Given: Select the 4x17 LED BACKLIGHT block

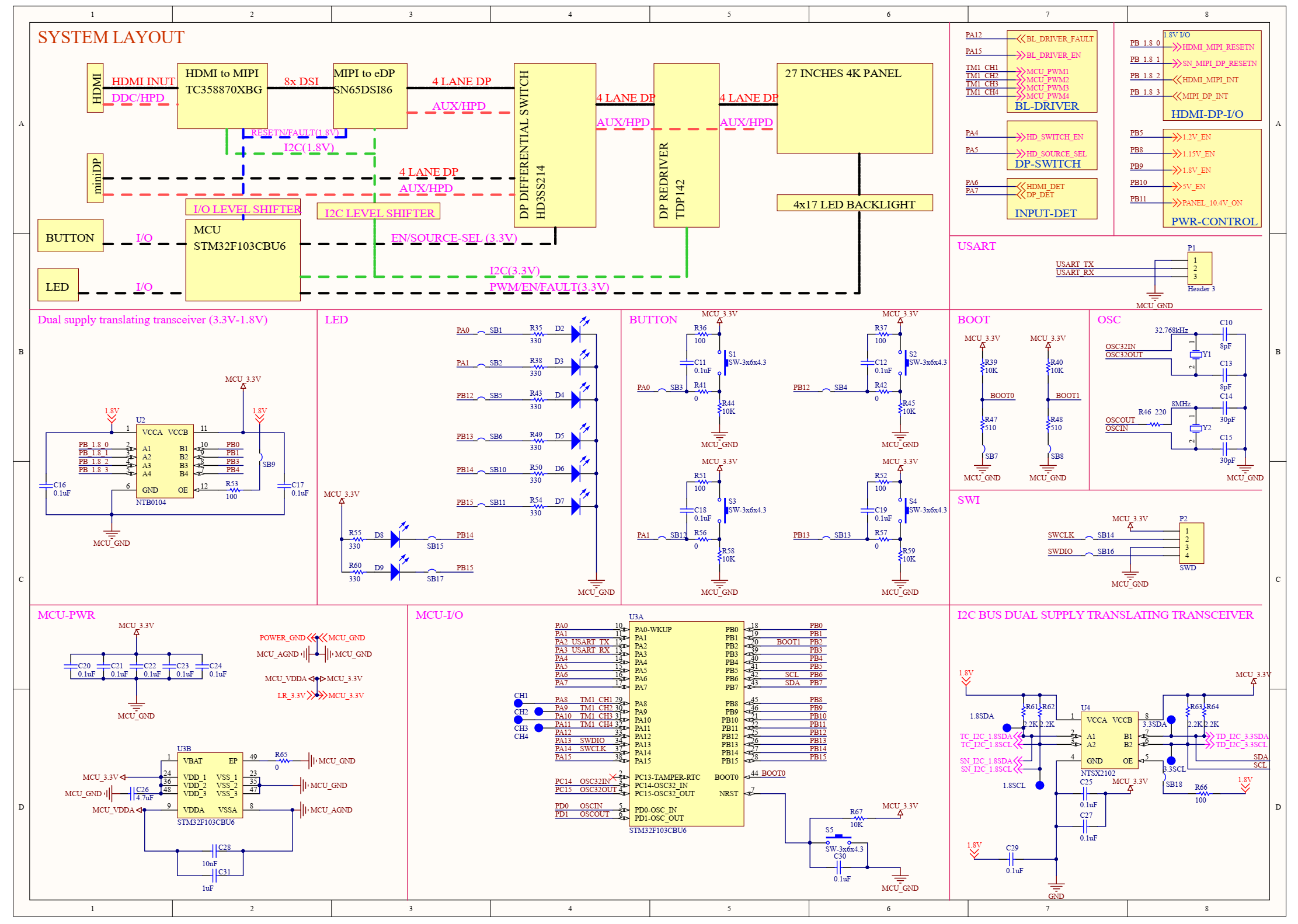Looking at the screenshot, I should tap(854, 203).
